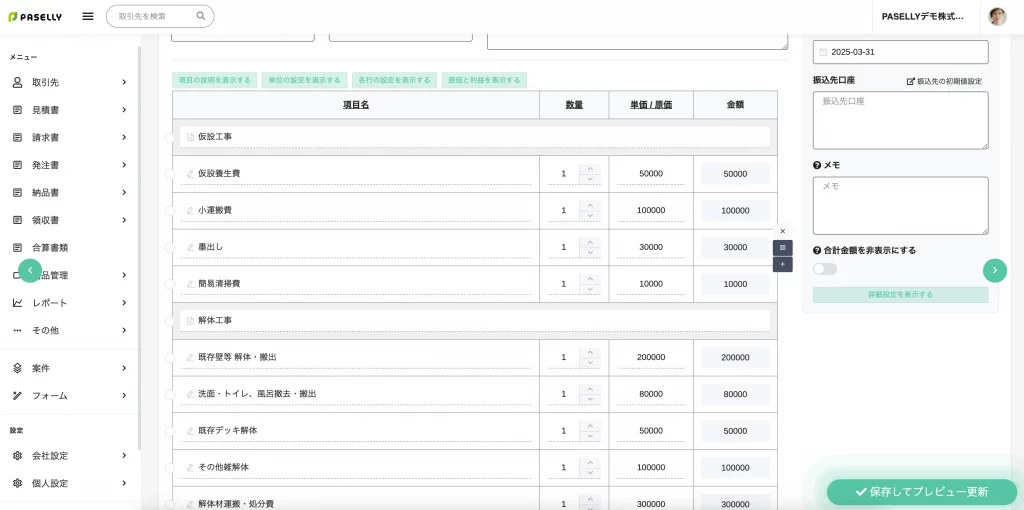Expand the 請求書 sidebar item
1024x510 pixels.
pos(69,138)
